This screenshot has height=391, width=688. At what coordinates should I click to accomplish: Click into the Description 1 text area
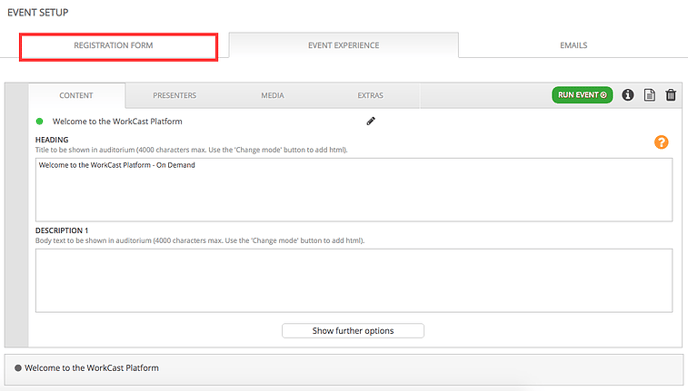(354, 280)
